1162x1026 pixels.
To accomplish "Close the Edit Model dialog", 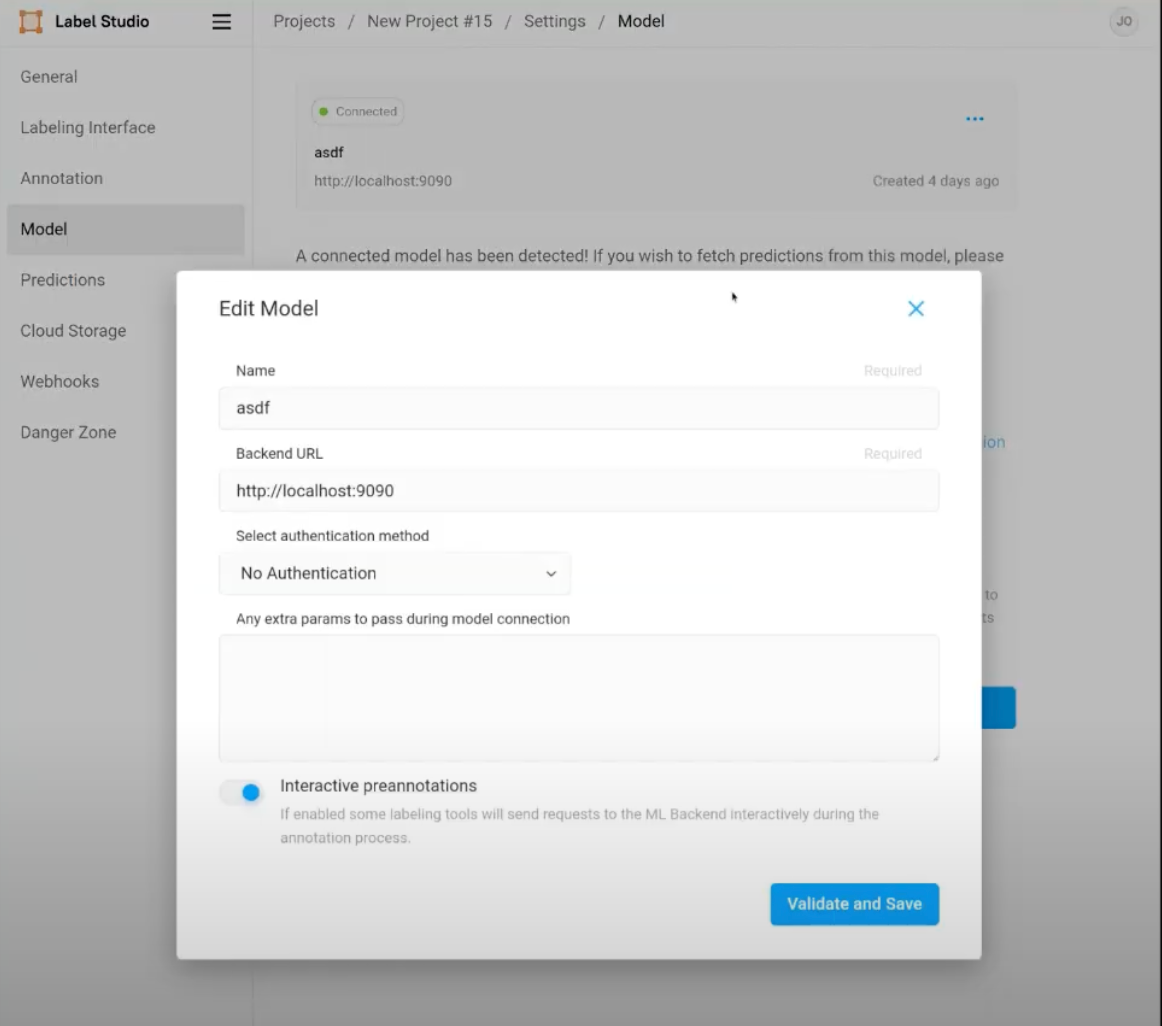I will (x=915, y=309).
